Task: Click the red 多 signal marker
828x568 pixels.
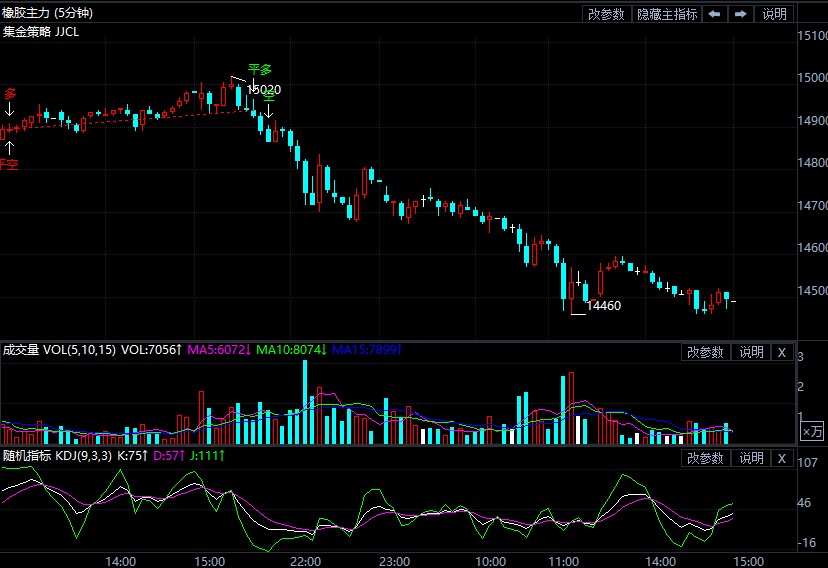Action: (10, 94)
